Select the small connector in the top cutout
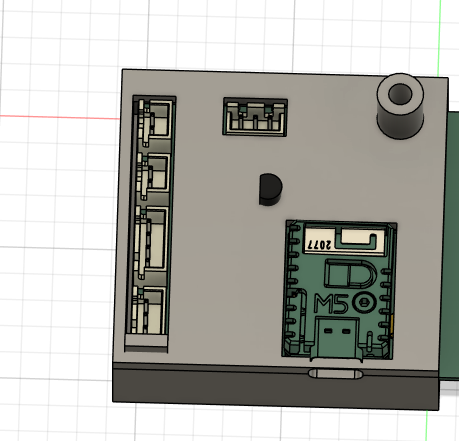The image size is (459, 441). (x=255, y=117)
